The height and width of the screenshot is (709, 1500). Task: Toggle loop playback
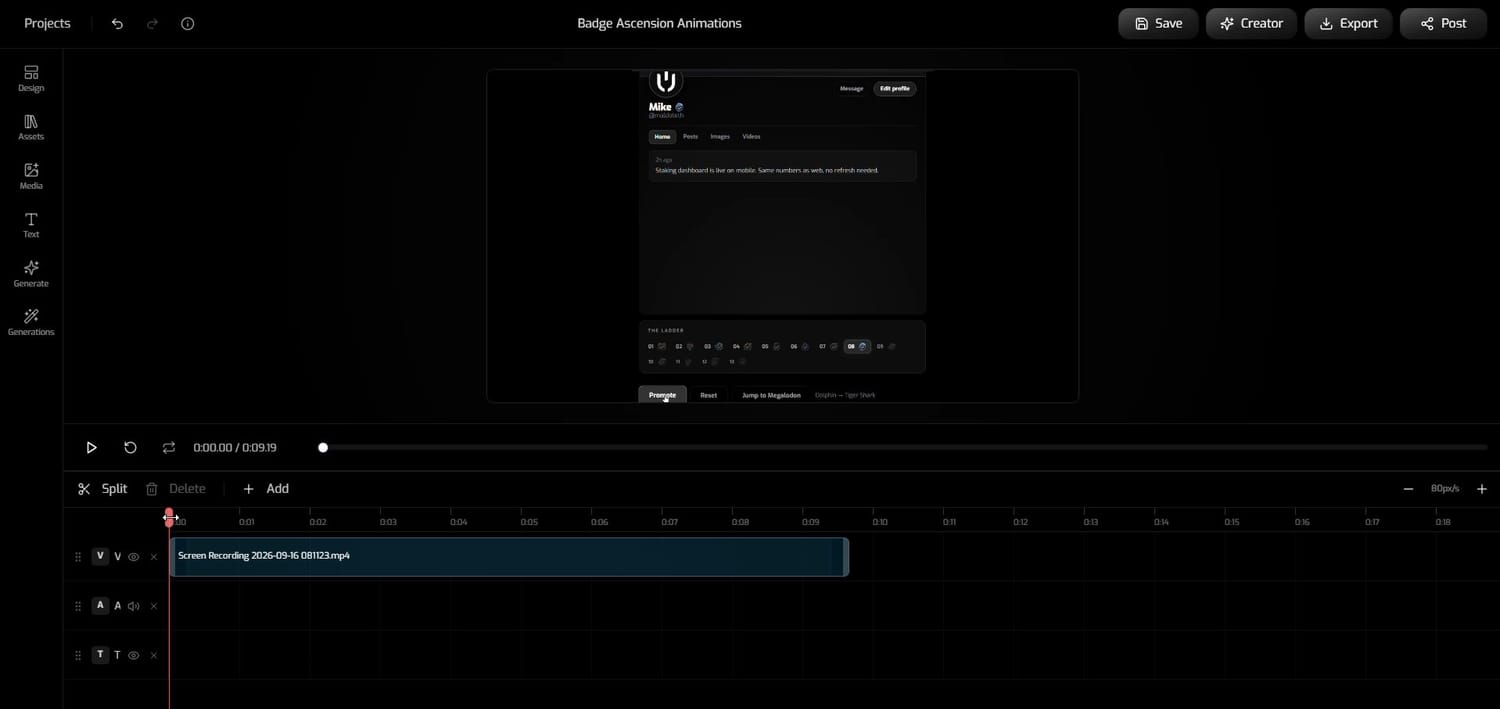(169, 447)
